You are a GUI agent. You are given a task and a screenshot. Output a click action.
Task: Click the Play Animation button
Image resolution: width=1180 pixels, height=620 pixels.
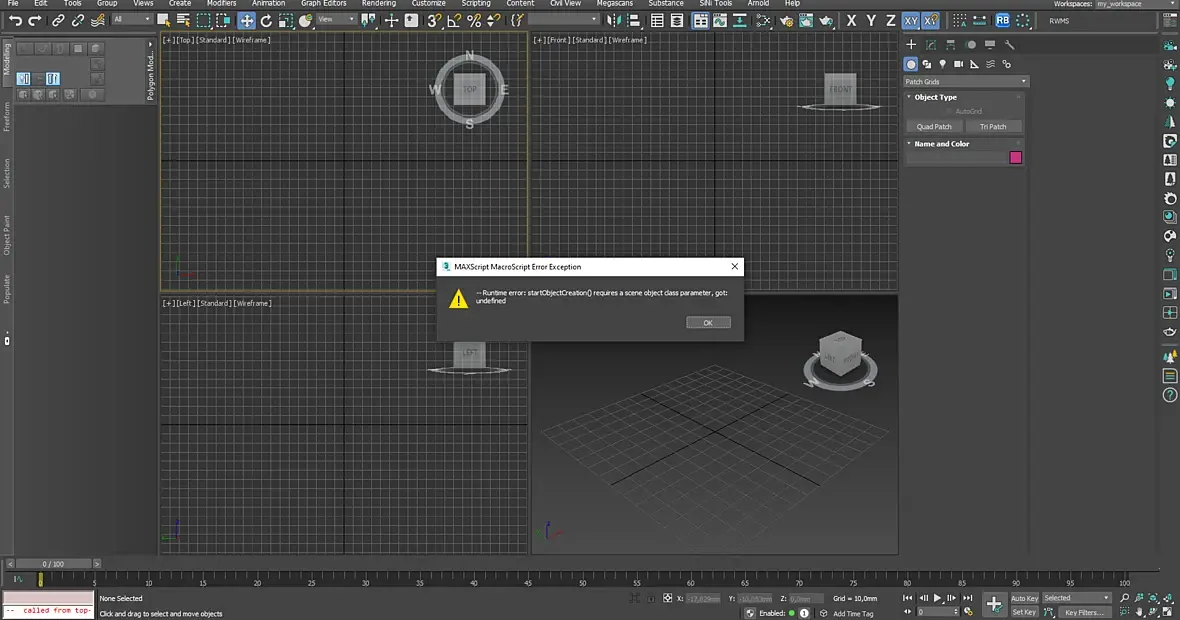coord(938,598)
